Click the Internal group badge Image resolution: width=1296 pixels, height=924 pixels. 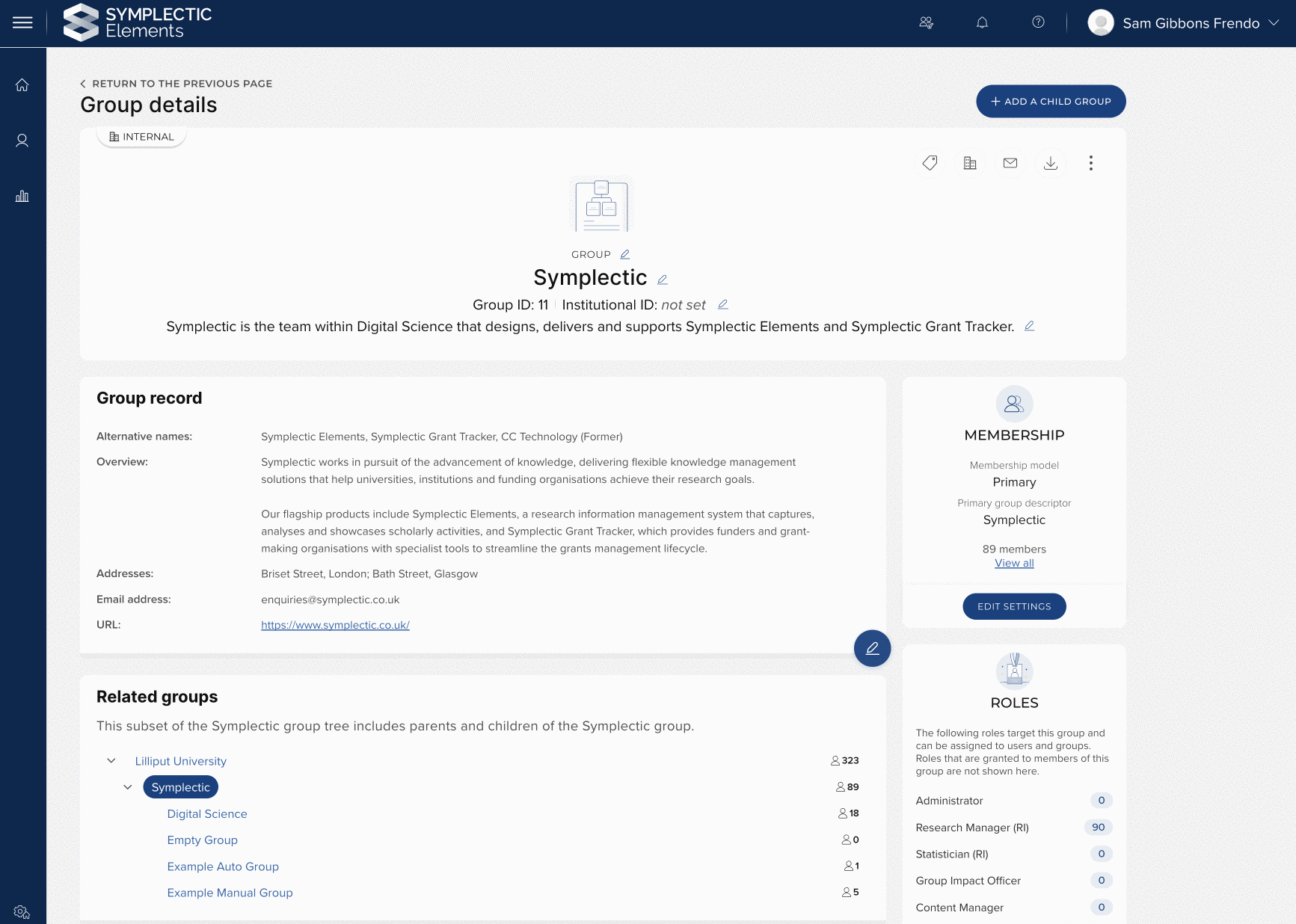tap(141, 137)
